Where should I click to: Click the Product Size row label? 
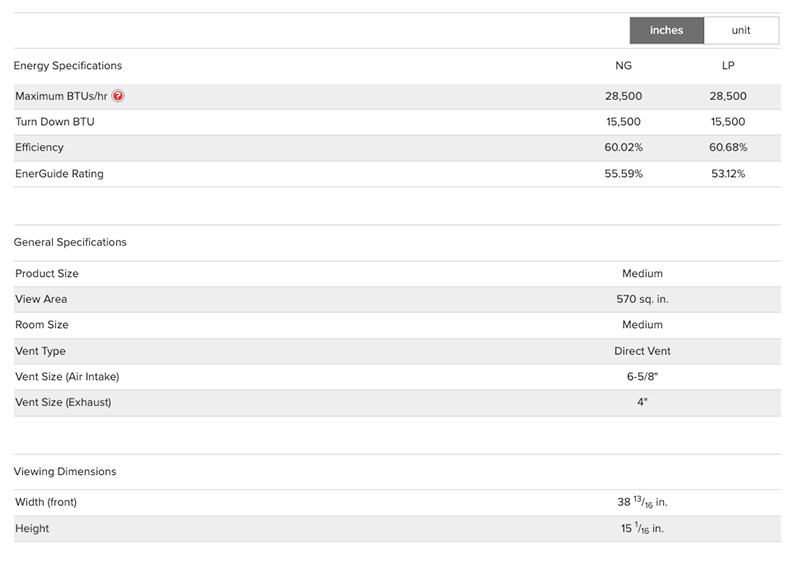point(47,274)
